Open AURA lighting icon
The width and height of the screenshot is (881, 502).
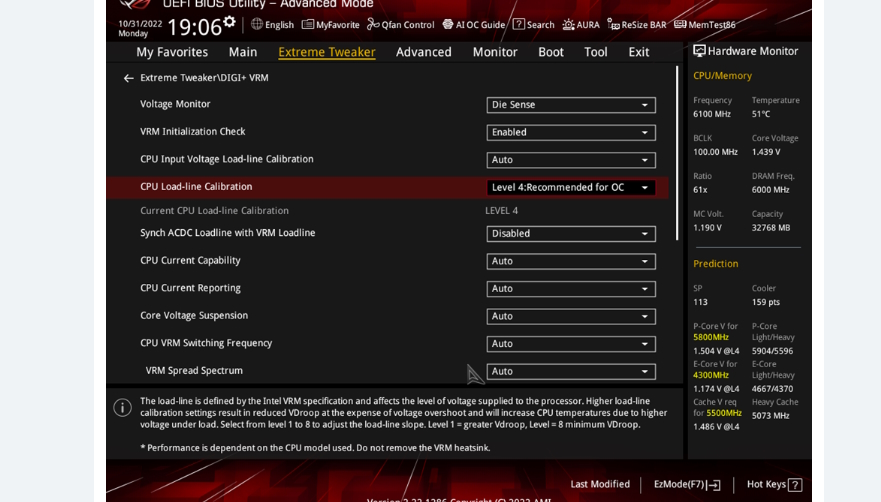click(569, 25)
